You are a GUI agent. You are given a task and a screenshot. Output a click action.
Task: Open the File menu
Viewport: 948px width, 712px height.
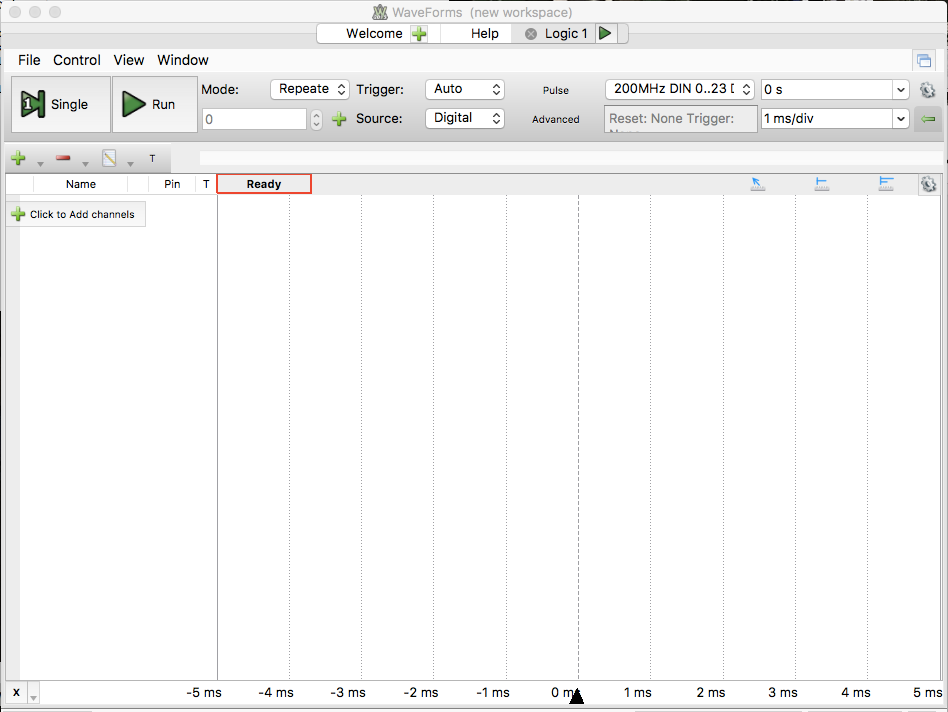point(29,60)
